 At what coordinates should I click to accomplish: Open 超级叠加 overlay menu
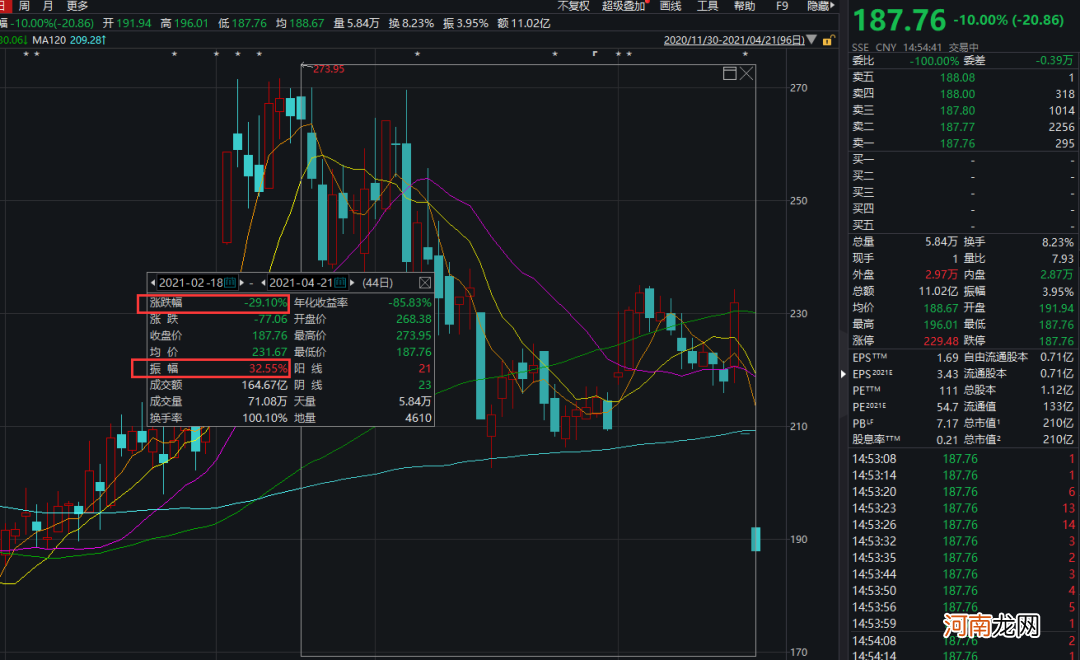coord(624,6)
